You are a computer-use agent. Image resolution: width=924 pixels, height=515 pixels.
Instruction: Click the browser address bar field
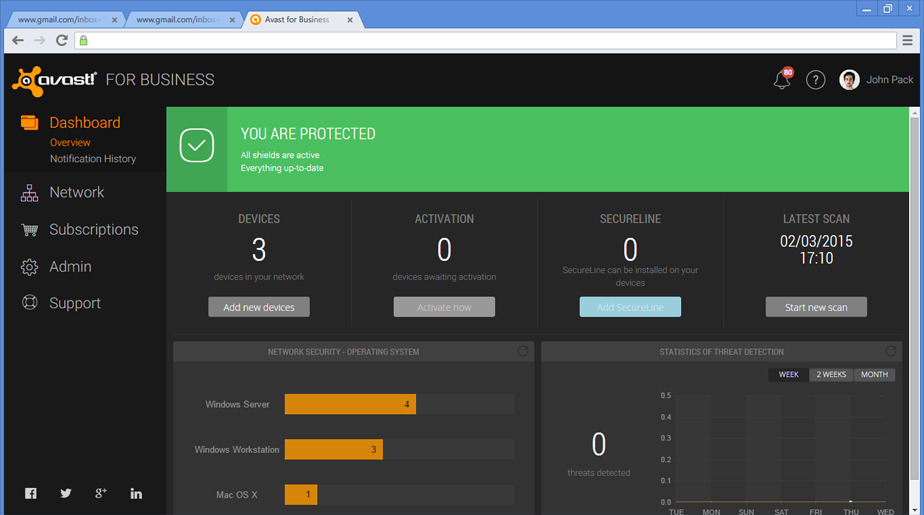[486, 40]
